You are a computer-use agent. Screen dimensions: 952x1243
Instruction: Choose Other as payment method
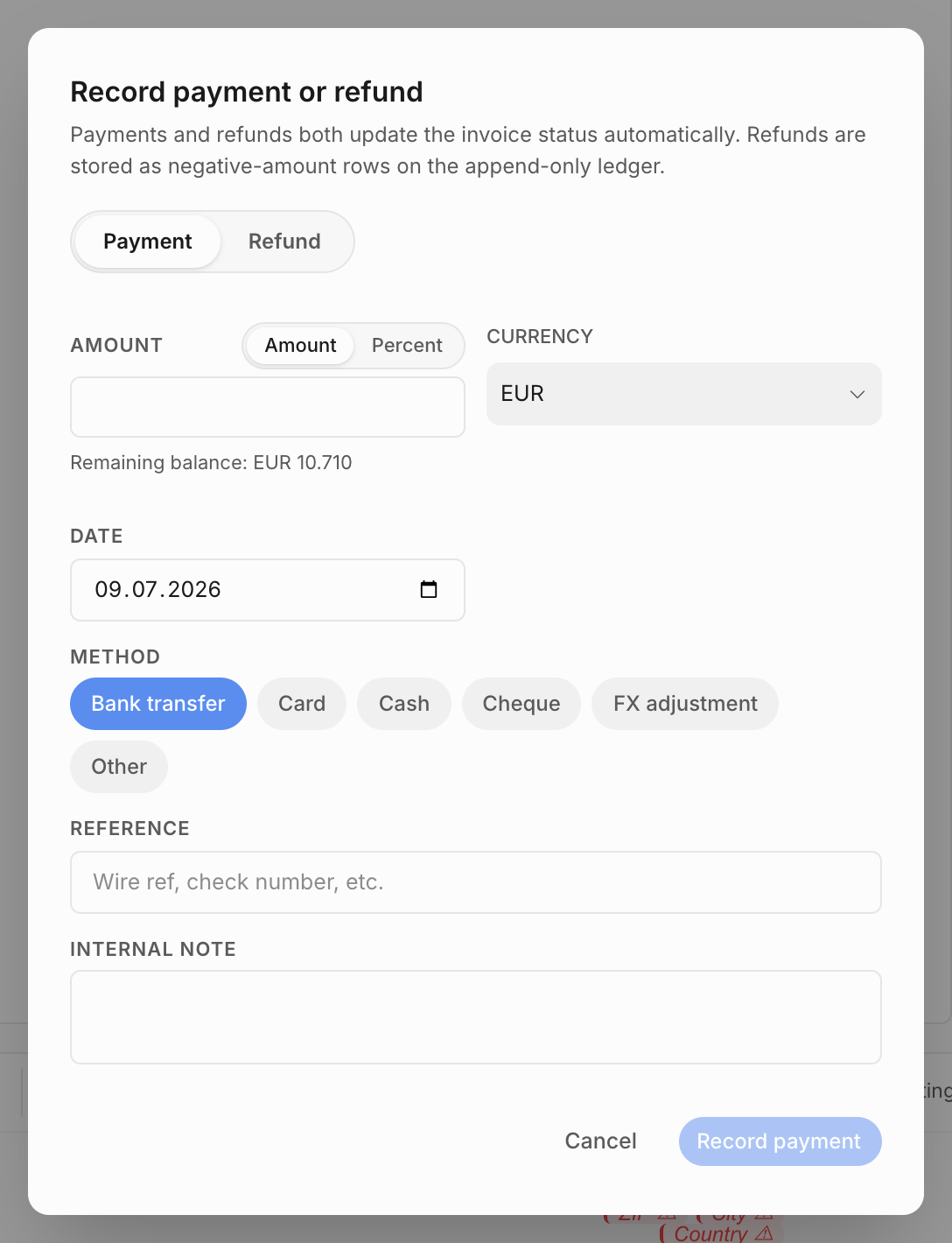(119, 767)
